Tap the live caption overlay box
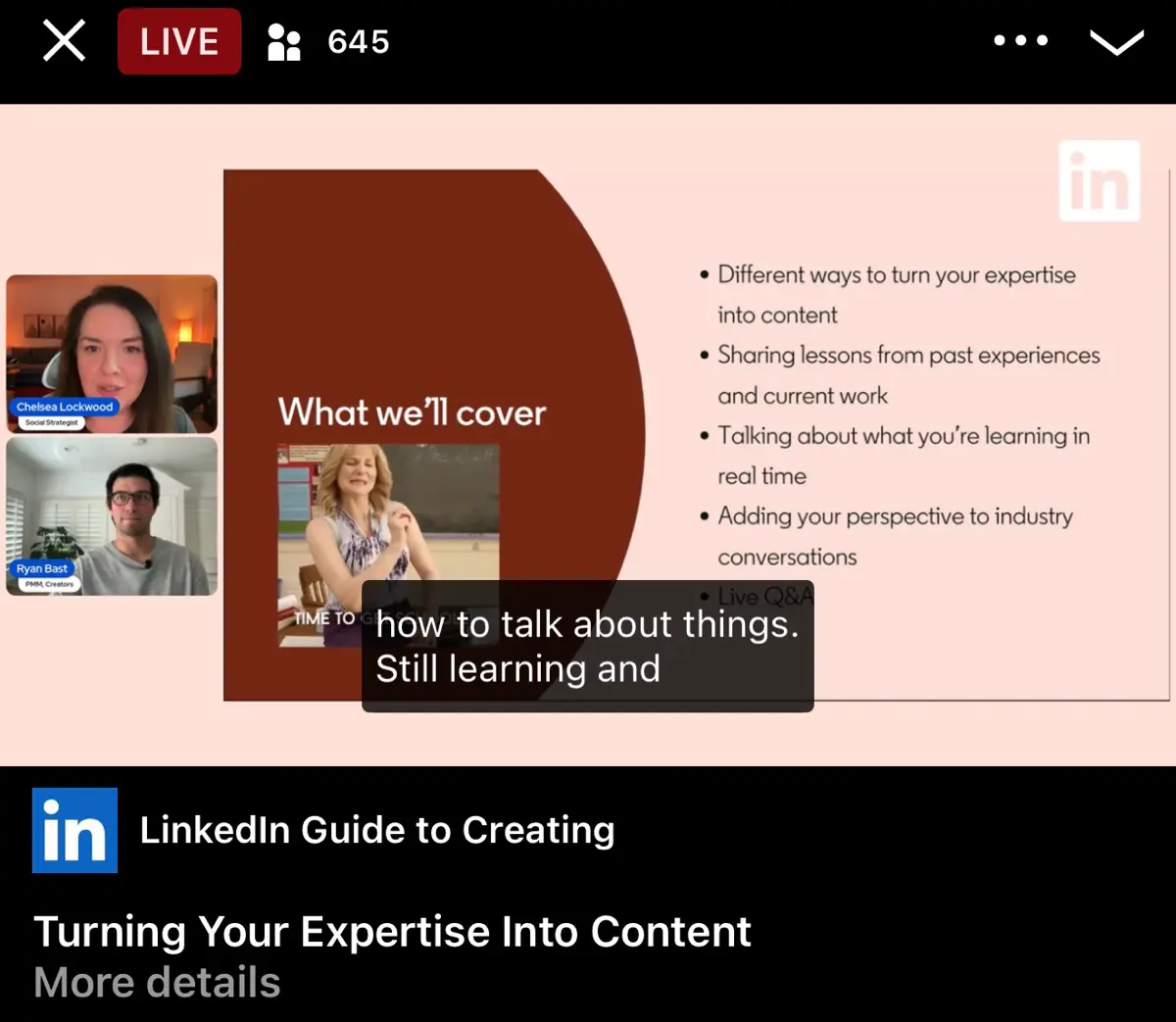Viewport: 1176px width, 1022px height. click(588, 647)
